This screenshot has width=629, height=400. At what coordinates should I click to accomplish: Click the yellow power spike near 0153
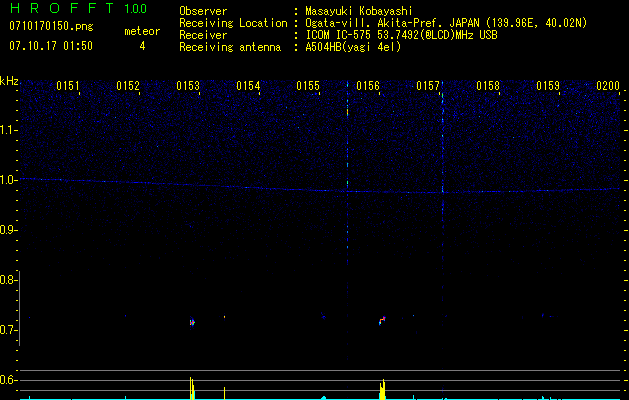[192, 388]
